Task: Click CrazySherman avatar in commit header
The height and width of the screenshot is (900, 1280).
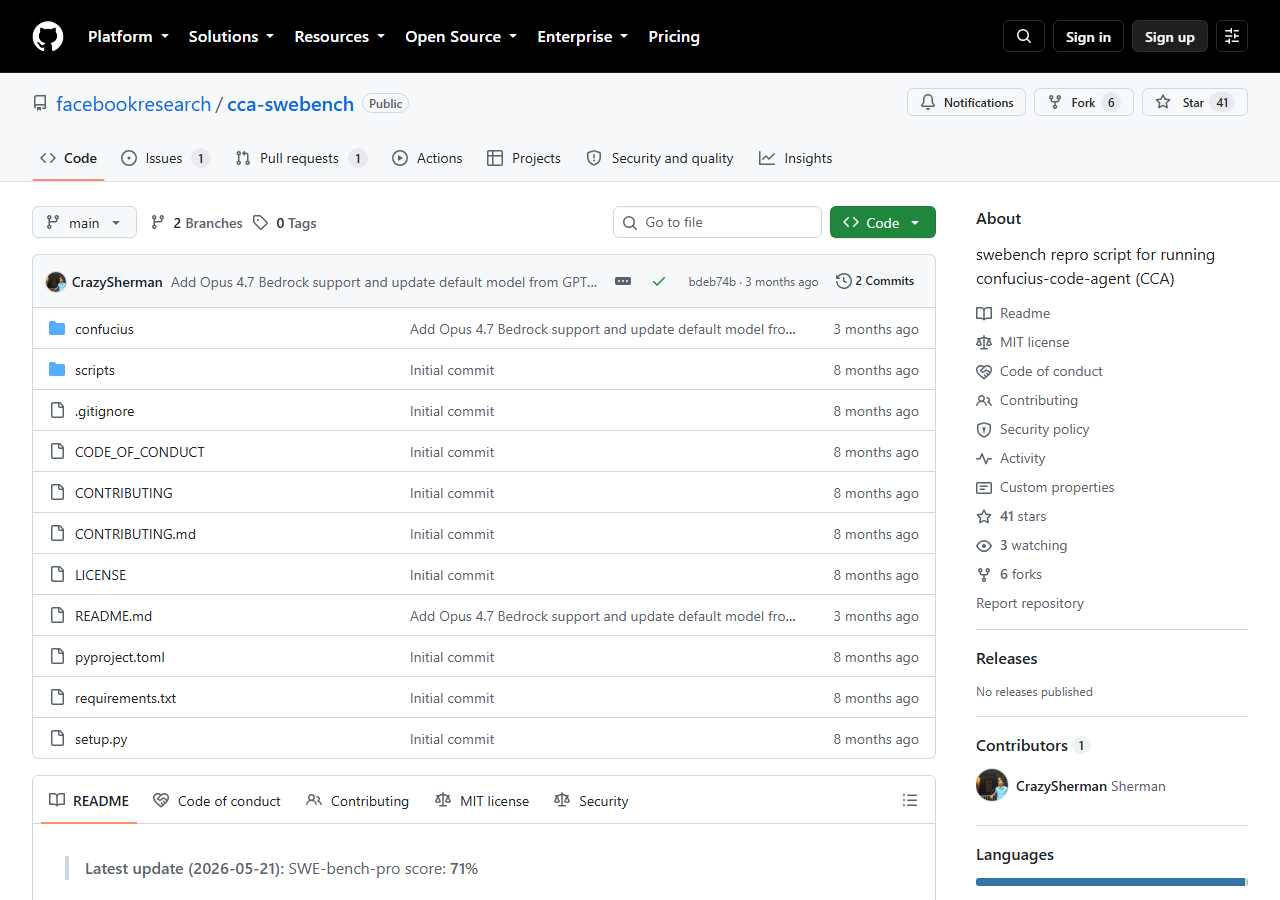Action: pos(56,282)
